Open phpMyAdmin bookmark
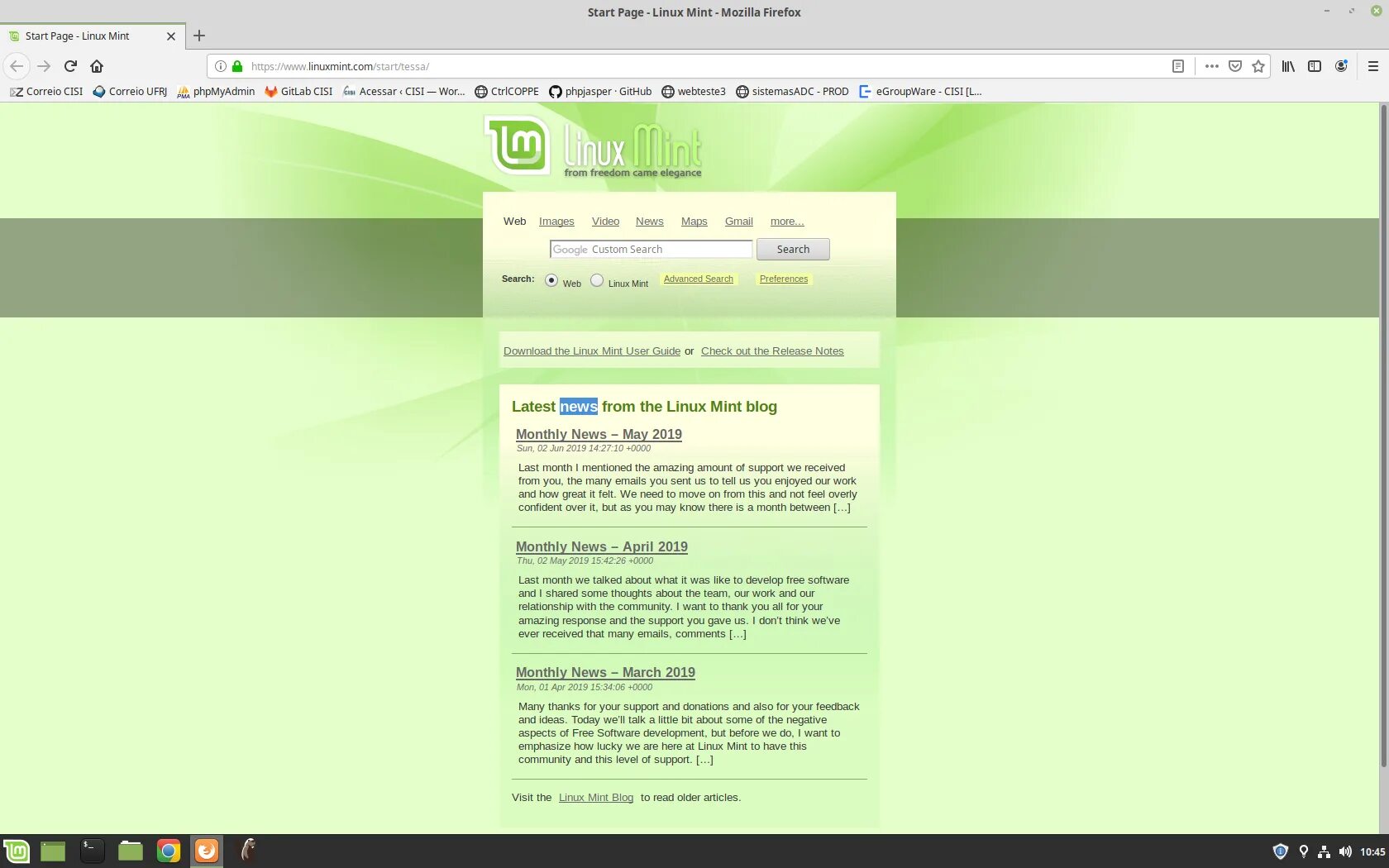Screen dimensions: 1389x868 216,92
